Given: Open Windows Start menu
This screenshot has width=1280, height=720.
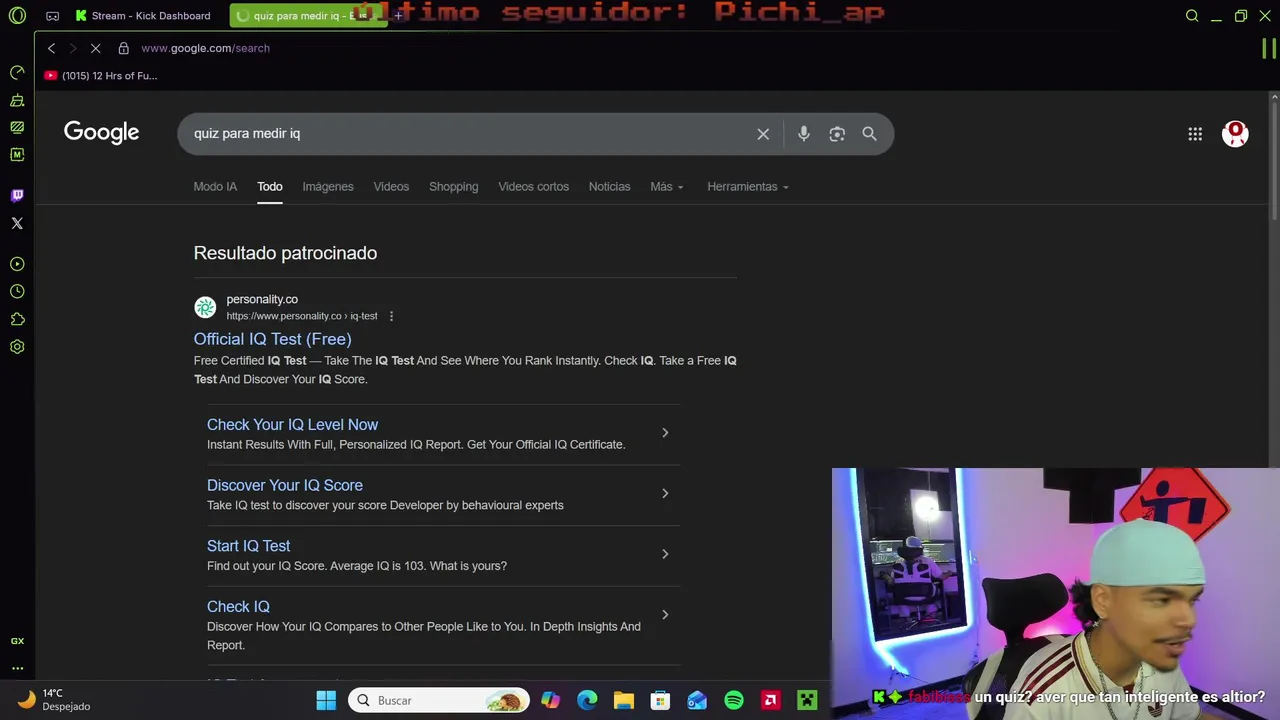Looking at the screenshot, I should (326, 700).
